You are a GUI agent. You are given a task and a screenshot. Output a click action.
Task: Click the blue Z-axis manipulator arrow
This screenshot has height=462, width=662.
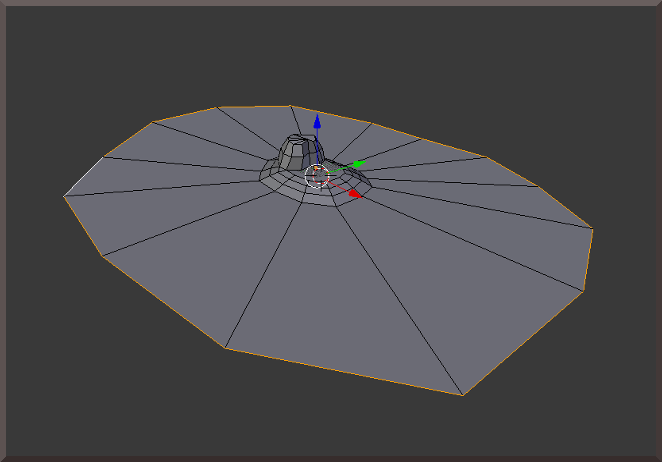coord(317,122)
